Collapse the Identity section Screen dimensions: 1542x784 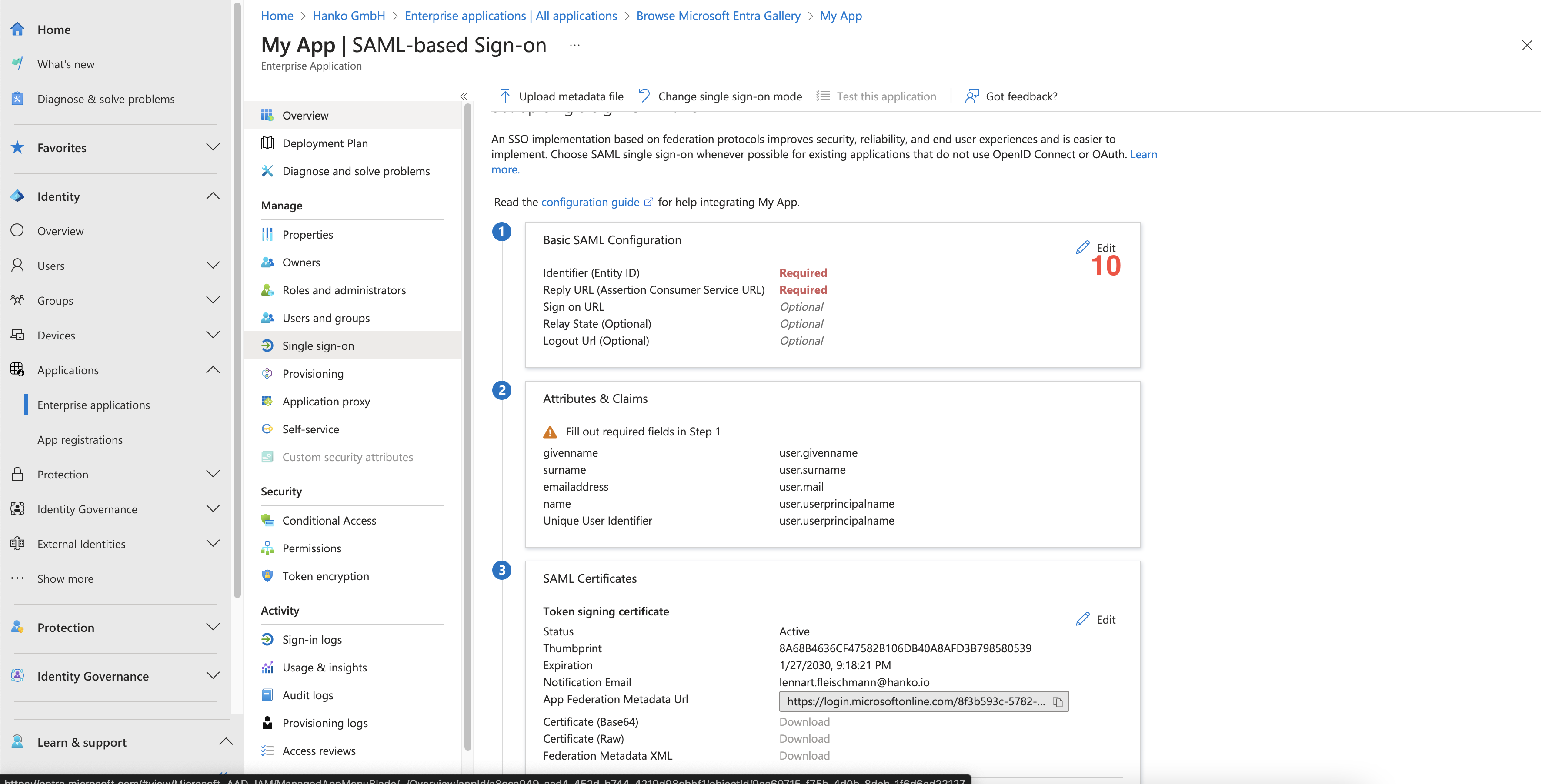[x=213, y=196]
